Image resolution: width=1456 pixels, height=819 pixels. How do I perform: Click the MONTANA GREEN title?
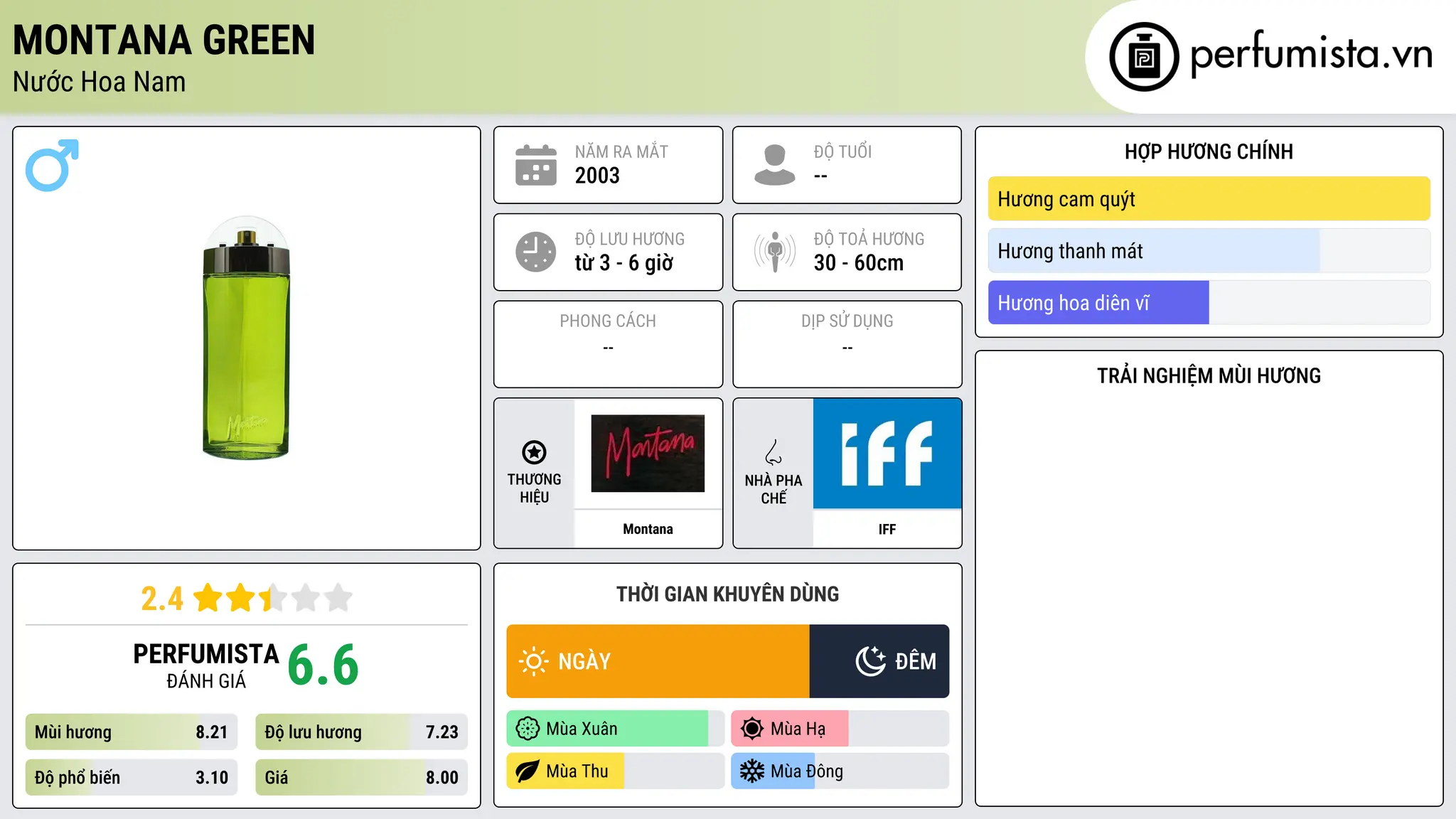[x=164, y=40]
